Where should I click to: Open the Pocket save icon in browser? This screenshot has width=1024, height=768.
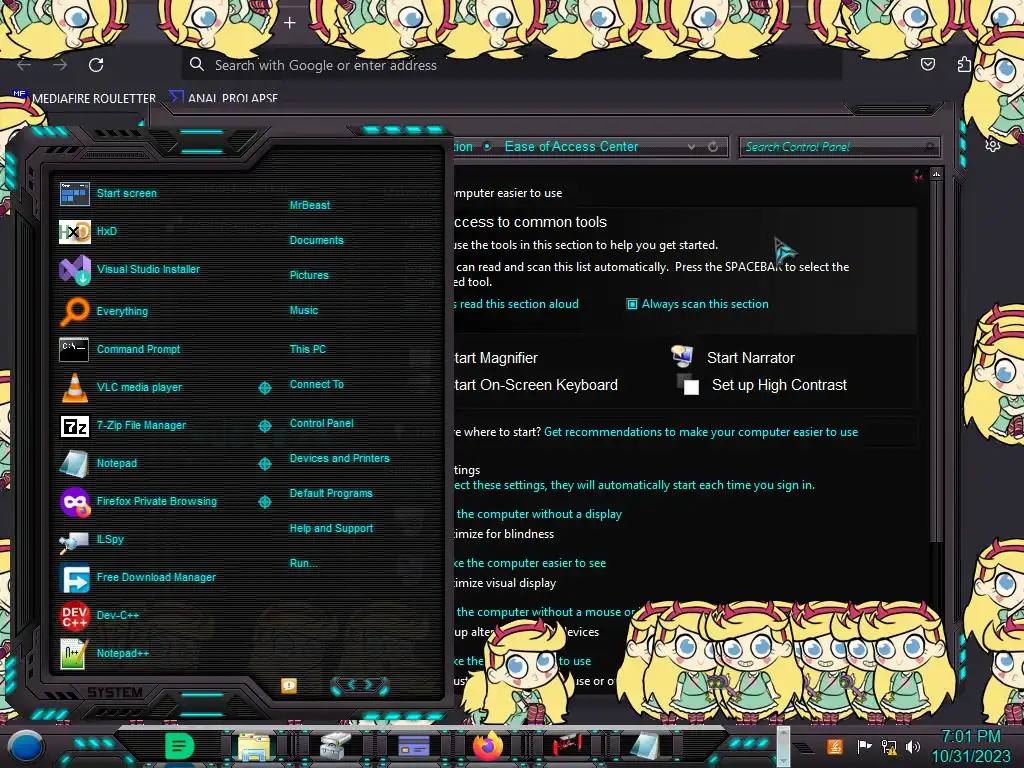(927, 64)
